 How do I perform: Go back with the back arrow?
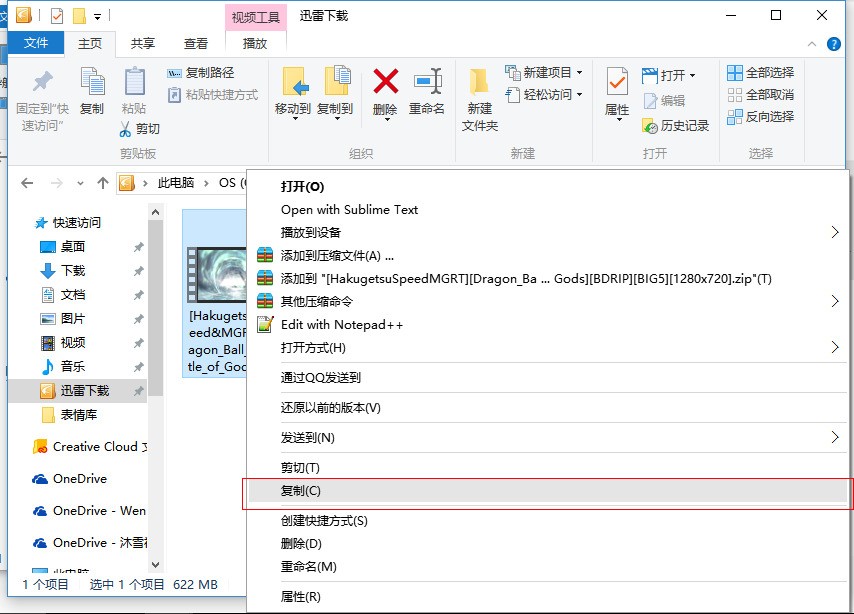click(27, 183)
